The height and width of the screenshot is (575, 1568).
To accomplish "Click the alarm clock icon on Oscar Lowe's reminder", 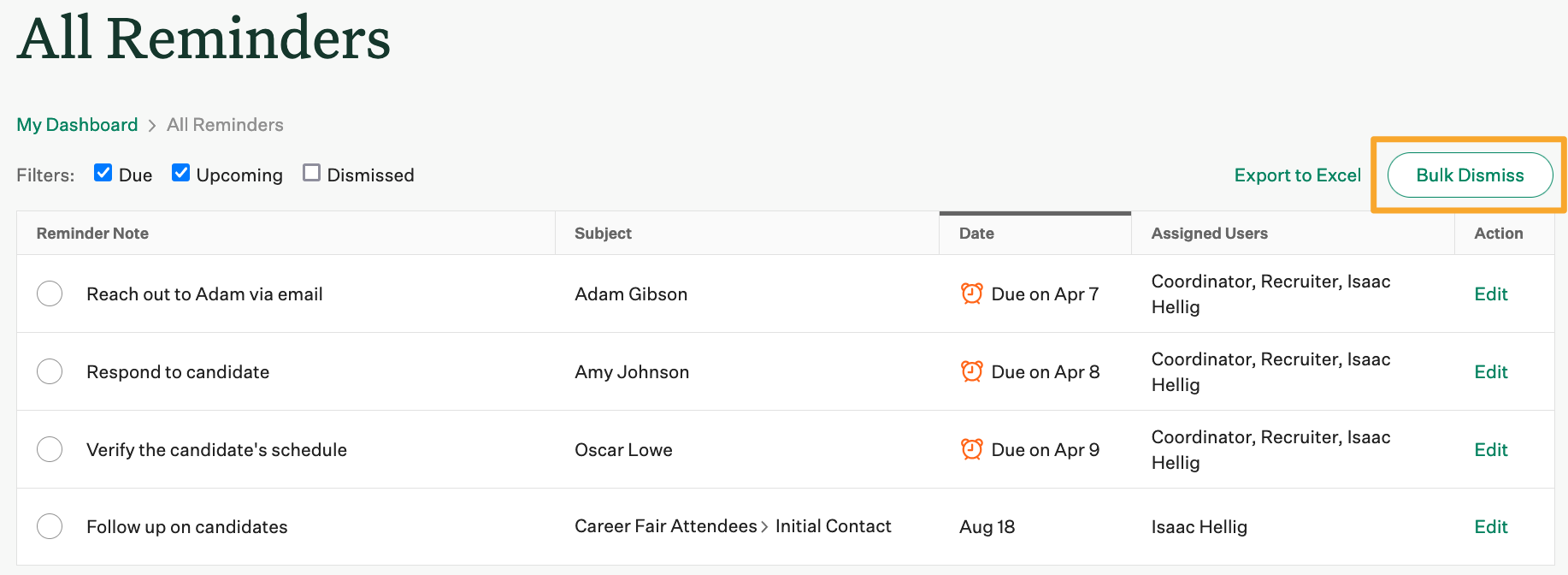I will point(971,449).
